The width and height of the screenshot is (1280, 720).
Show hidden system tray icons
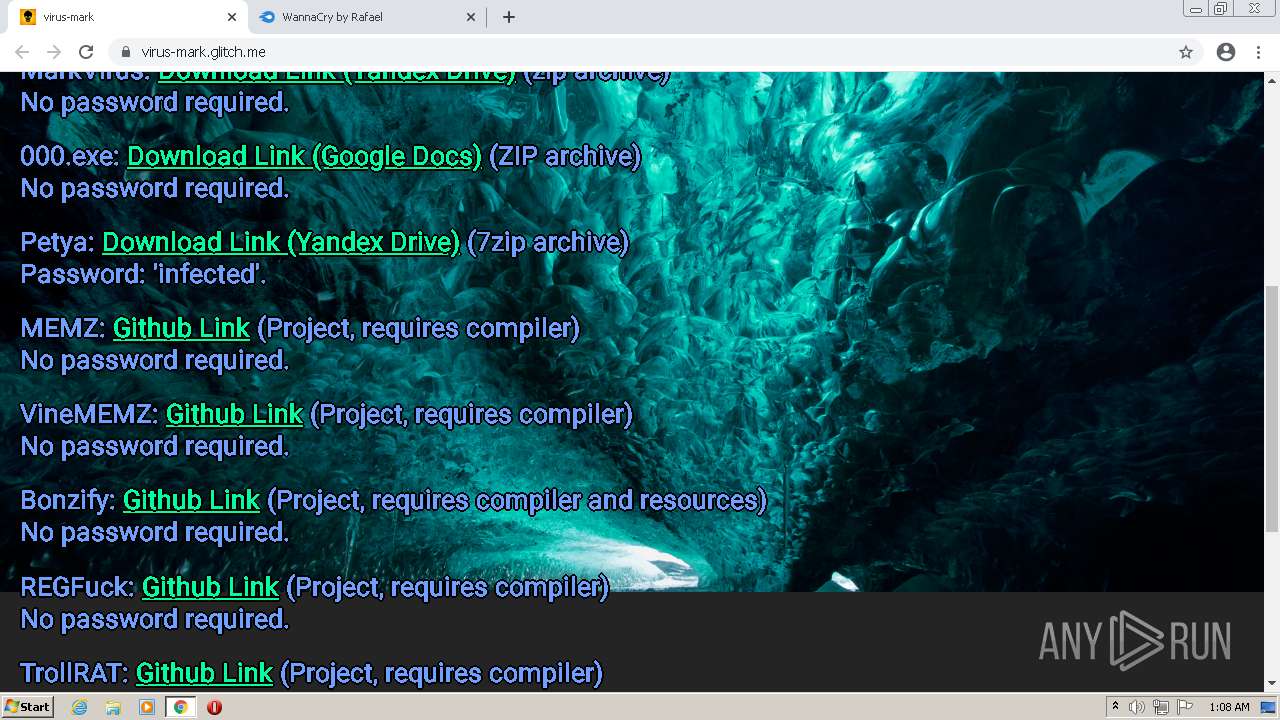tap(1115, 707)
